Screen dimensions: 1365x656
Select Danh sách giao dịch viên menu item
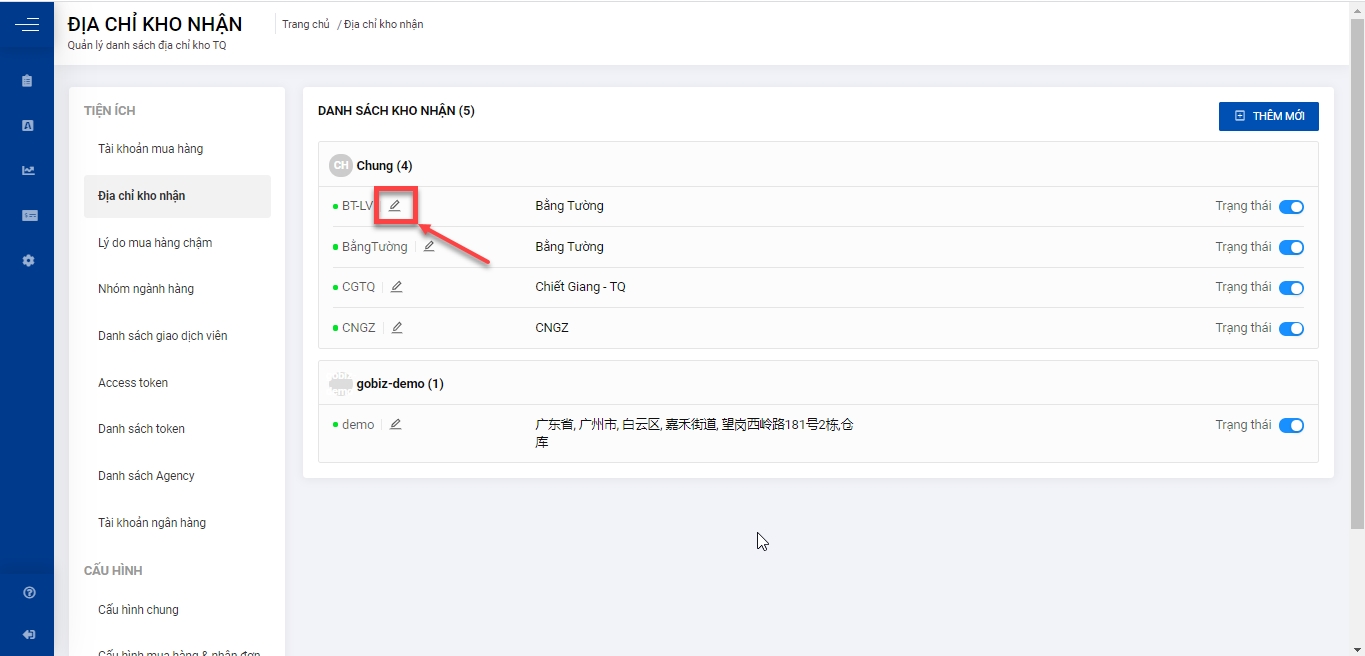pos(162,336)
